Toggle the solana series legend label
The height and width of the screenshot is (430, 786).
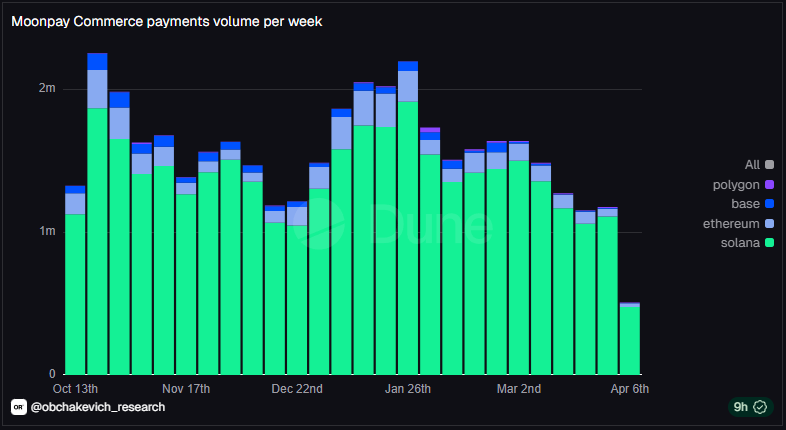tap(740, 243)
